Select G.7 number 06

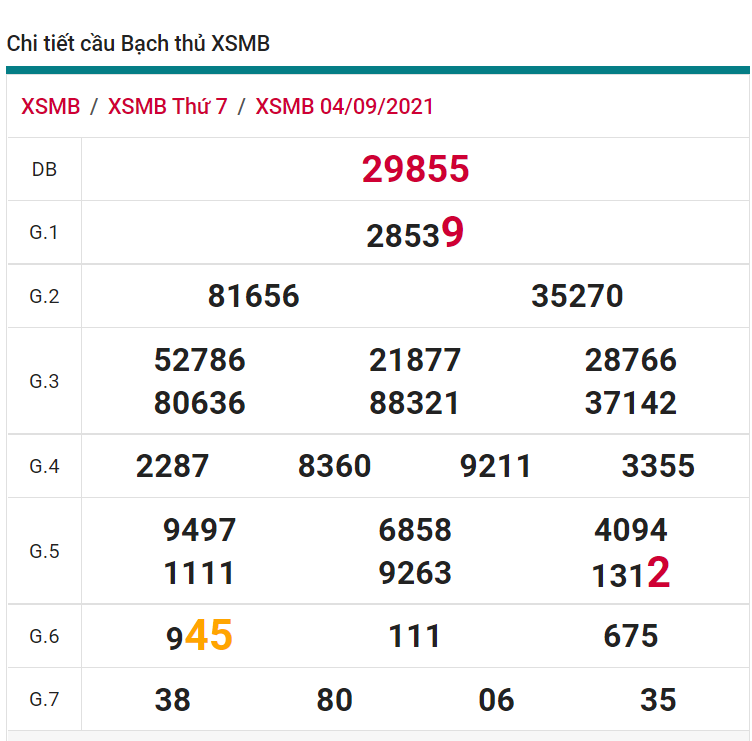tap(496, 700)
